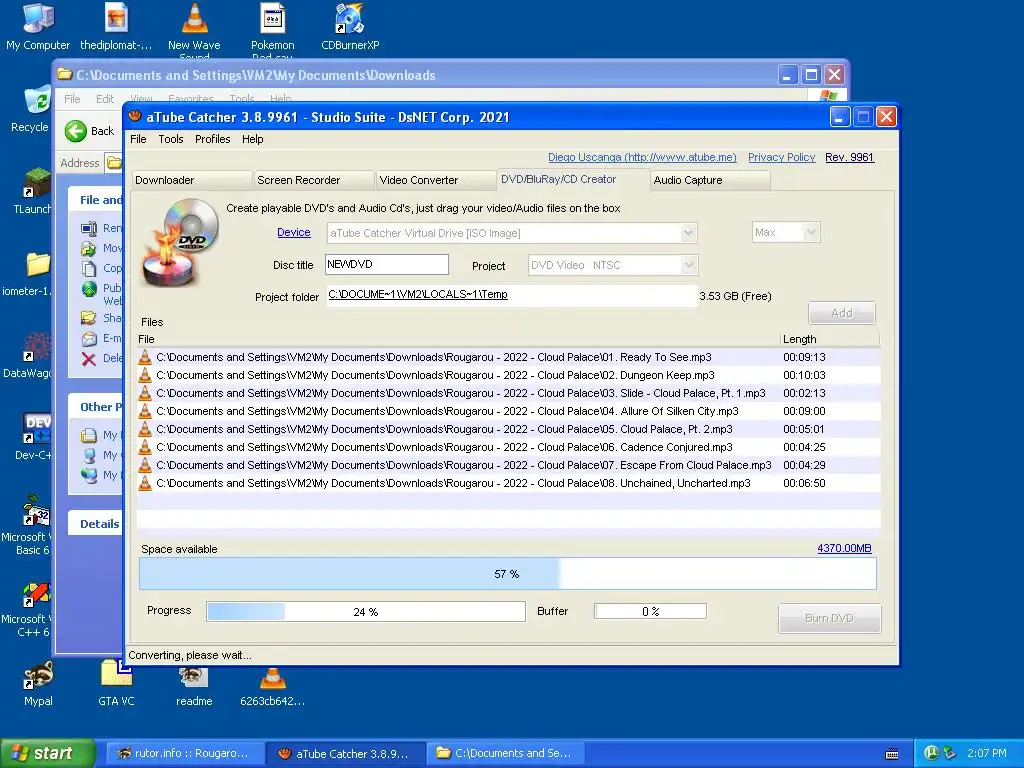
Task: Switch to Video Converter tab
Action: point(436,180)
